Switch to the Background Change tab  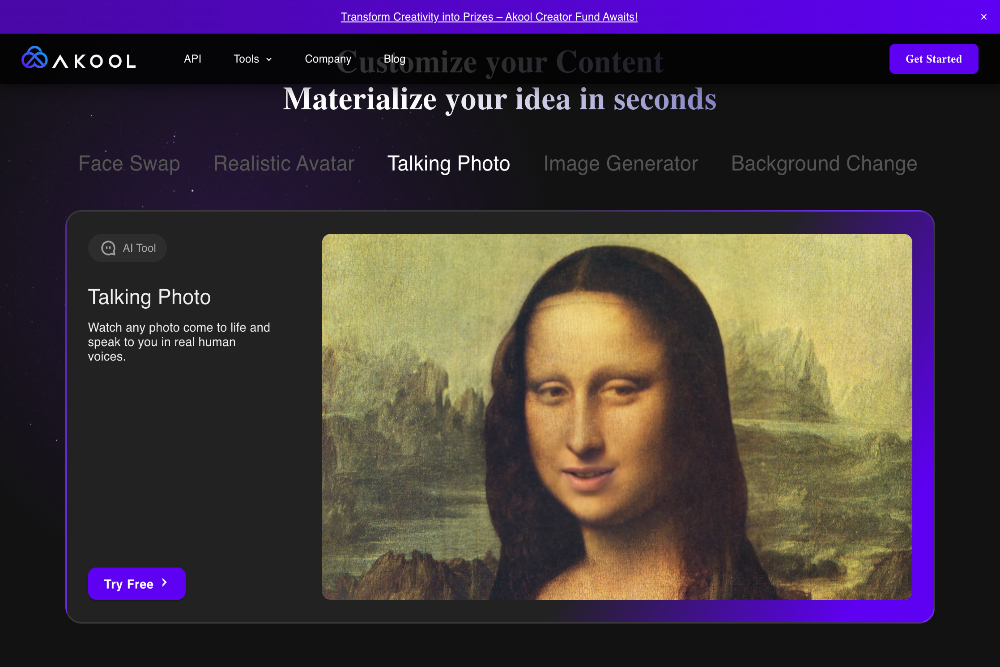(824, 163)
